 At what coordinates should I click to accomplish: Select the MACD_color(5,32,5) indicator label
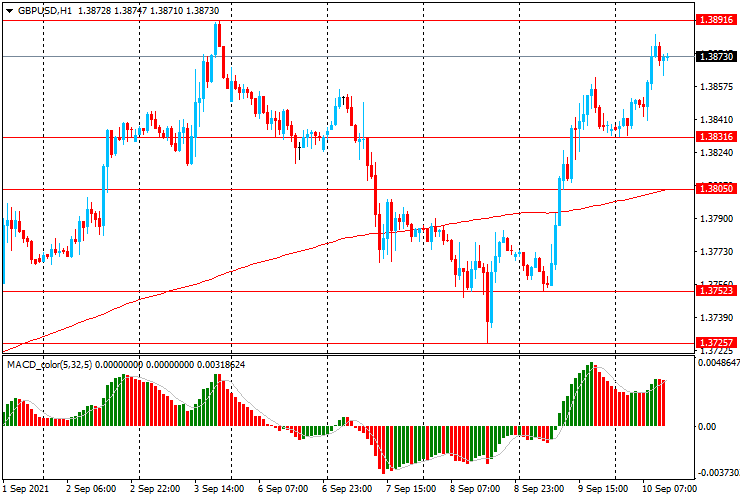point(50,364)
